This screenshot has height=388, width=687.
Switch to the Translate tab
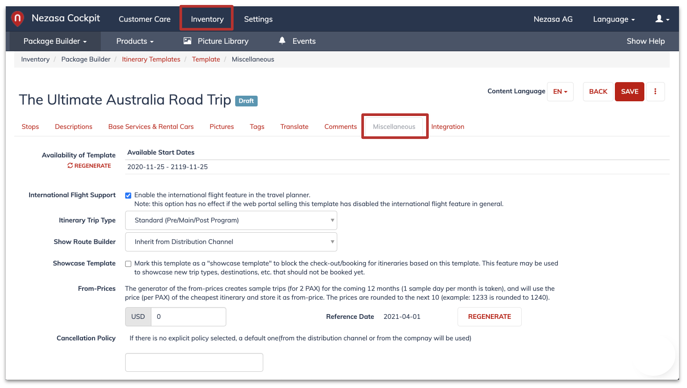294,127
